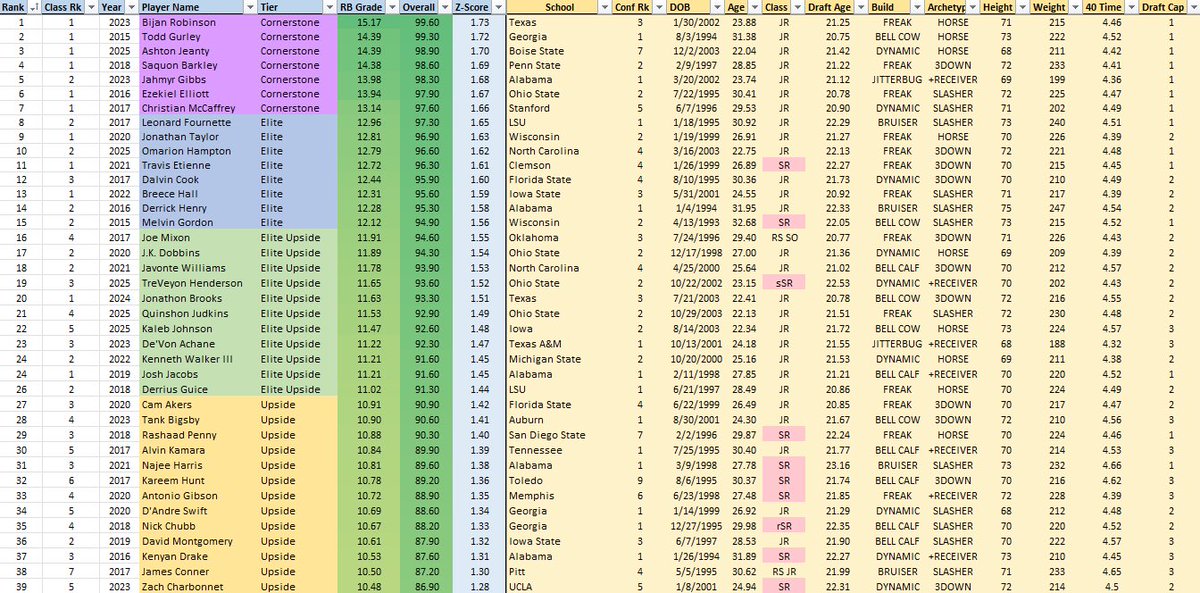Open the Tier column filter dropdown
This screenshot has width=1200, height=593.
tap(331, 7)
